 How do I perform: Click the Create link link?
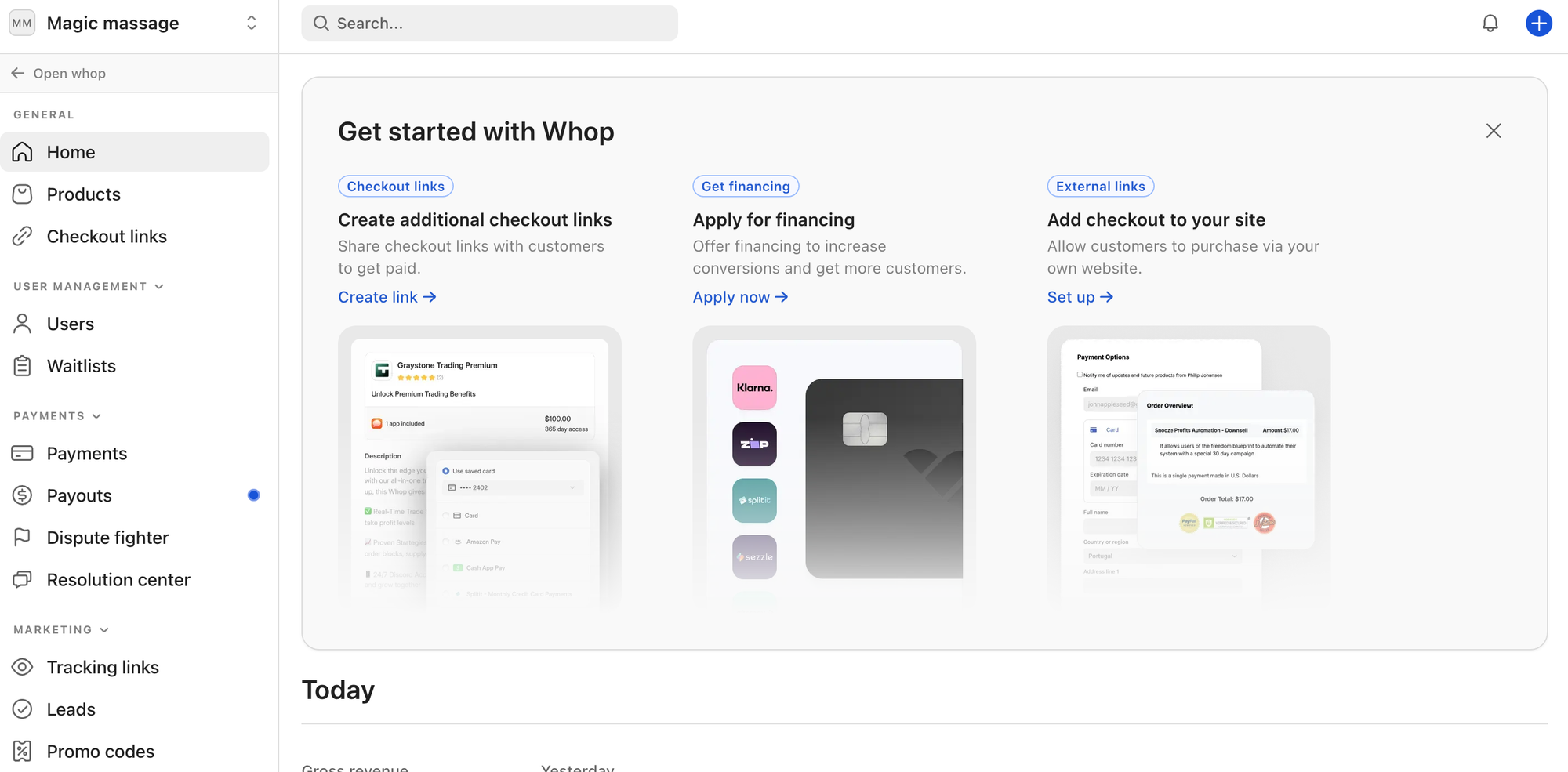(387, 297)
